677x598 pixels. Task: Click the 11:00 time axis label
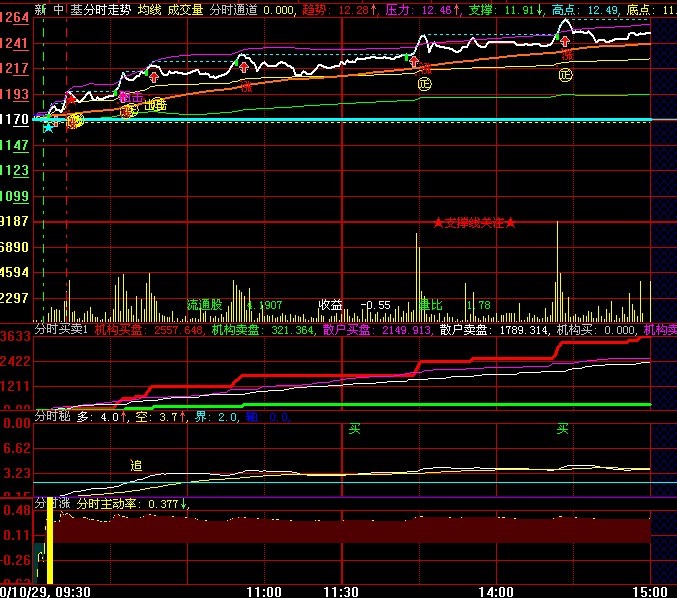point(264,592)
